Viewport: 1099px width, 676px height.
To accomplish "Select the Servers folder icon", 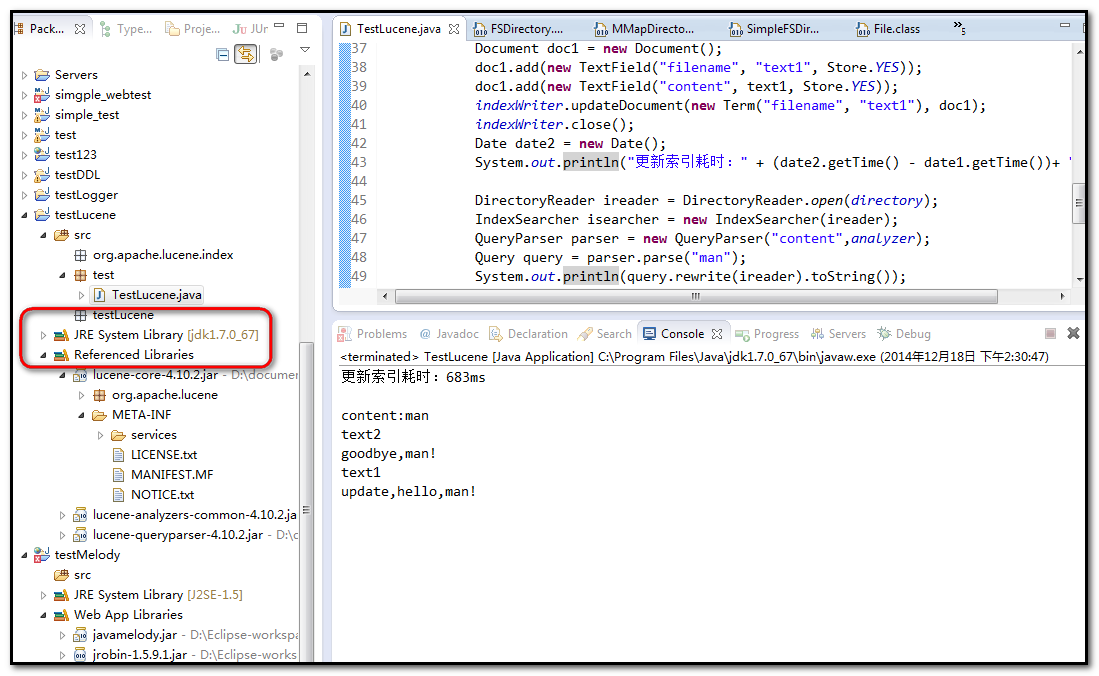I will click(42, 74).
